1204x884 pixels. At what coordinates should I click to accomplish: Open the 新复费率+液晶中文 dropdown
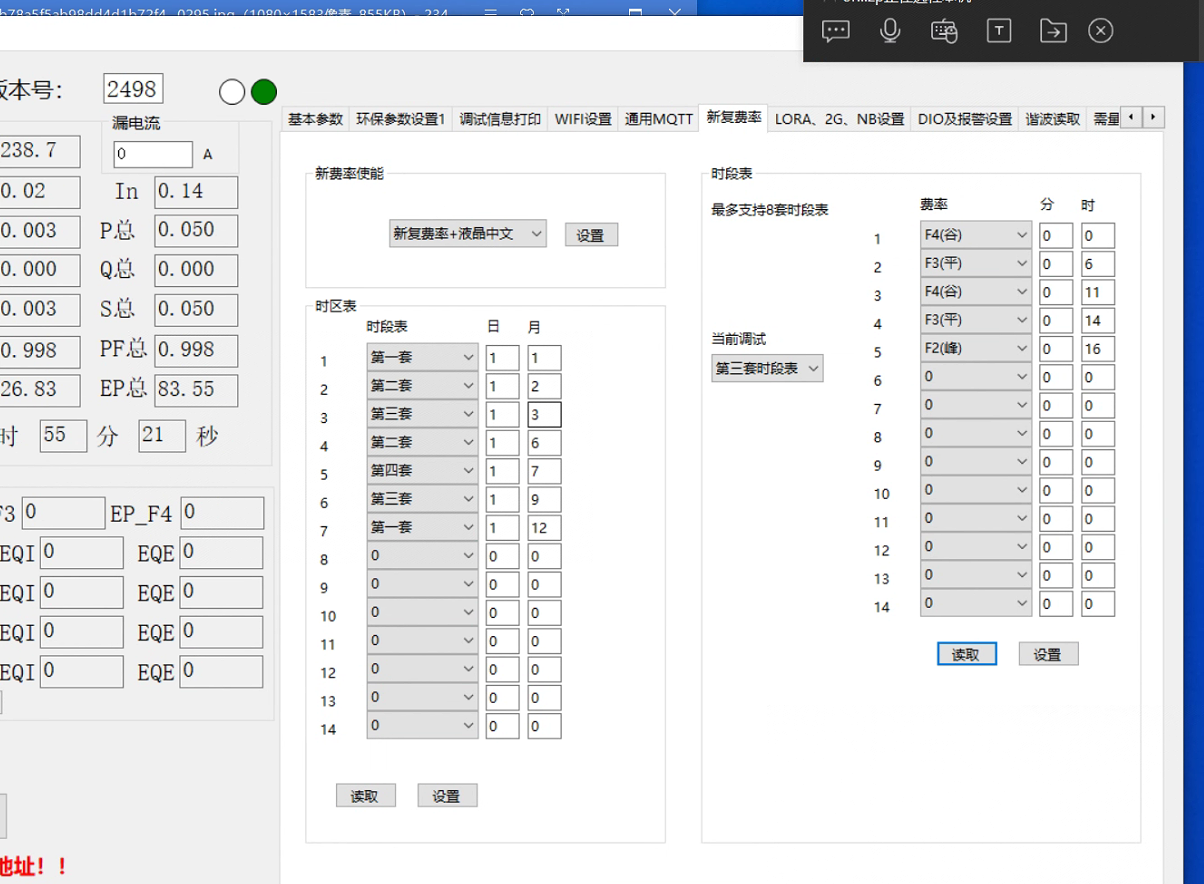[x=467, y=234]
